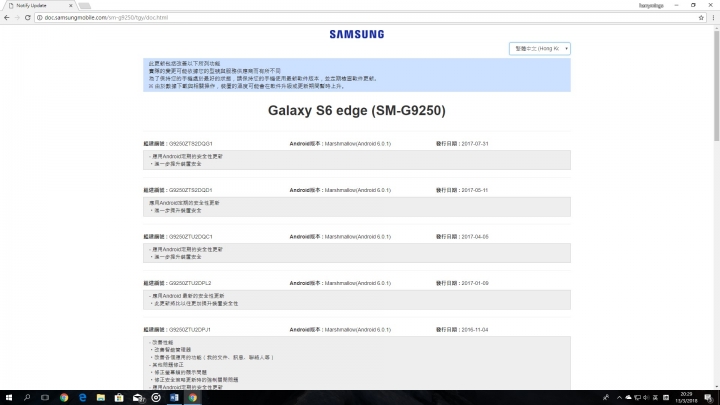Show hidden tray icons chevron
Image resolution: width=720 pixels, height=405 pixels.
pyautogui.click(x=619, y=398)
